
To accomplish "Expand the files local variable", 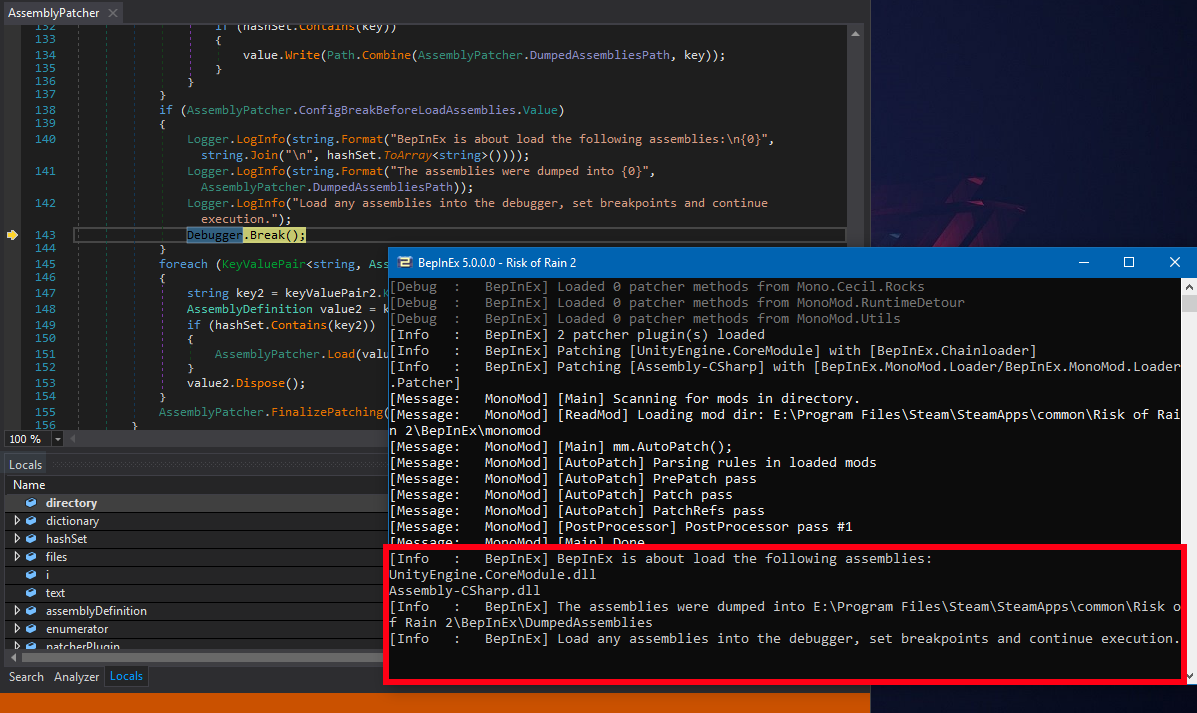I will (x=17, y=557).
